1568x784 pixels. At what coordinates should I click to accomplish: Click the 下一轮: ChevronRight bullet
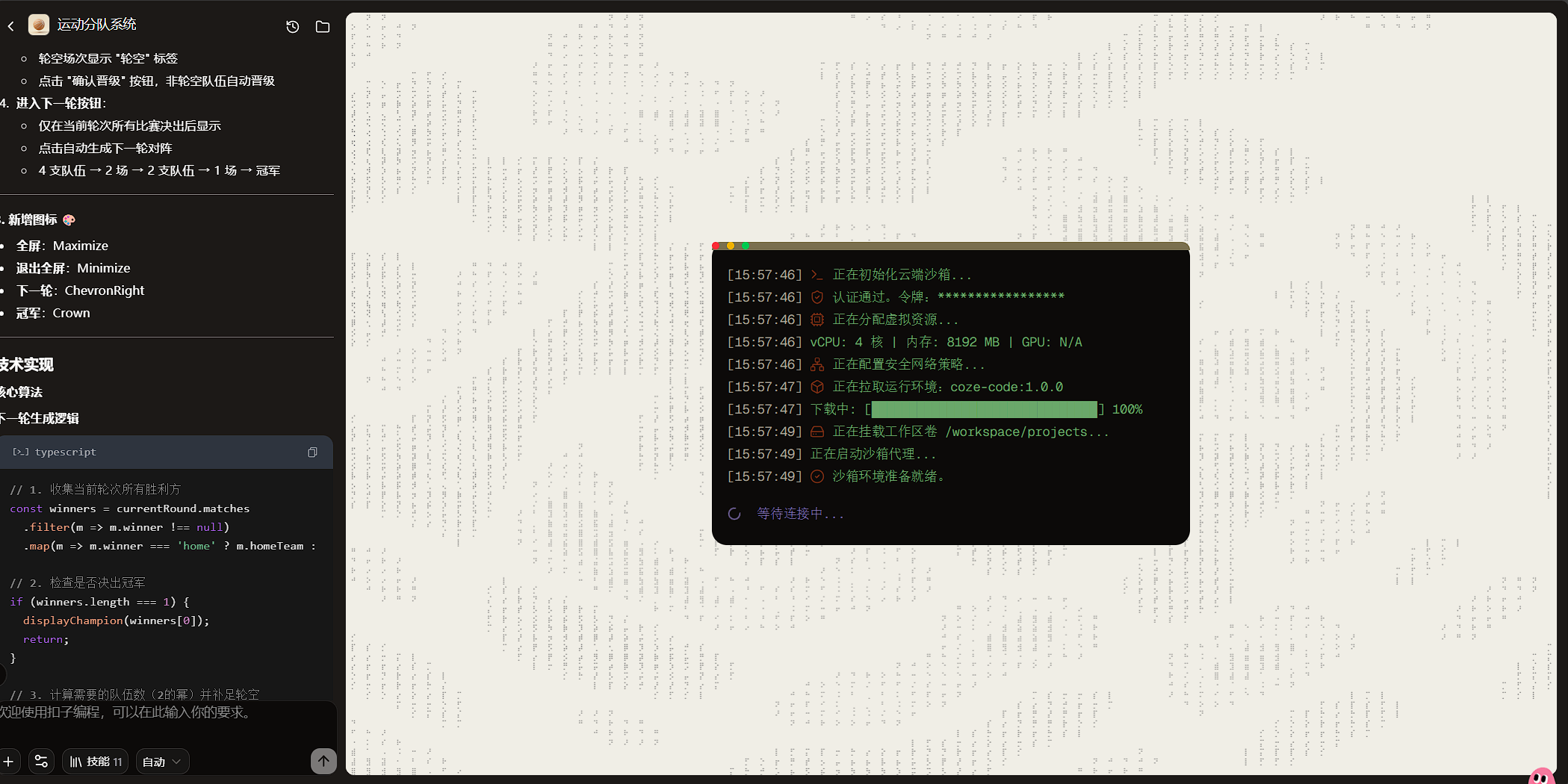[x=81, y=290]
